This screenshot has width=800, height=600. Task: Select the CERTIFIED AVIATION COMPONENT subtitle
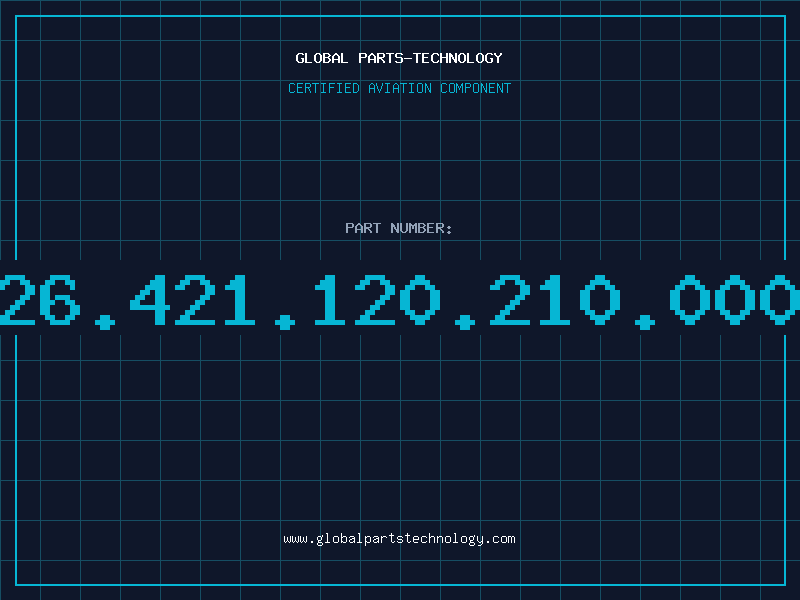click(x=399, y=88)
